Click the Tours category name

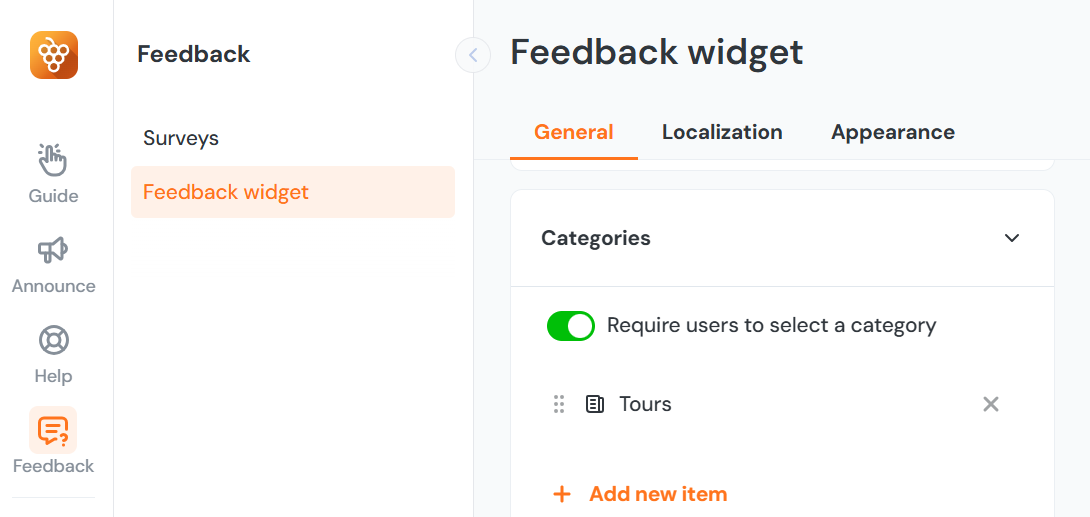point(645,404)
